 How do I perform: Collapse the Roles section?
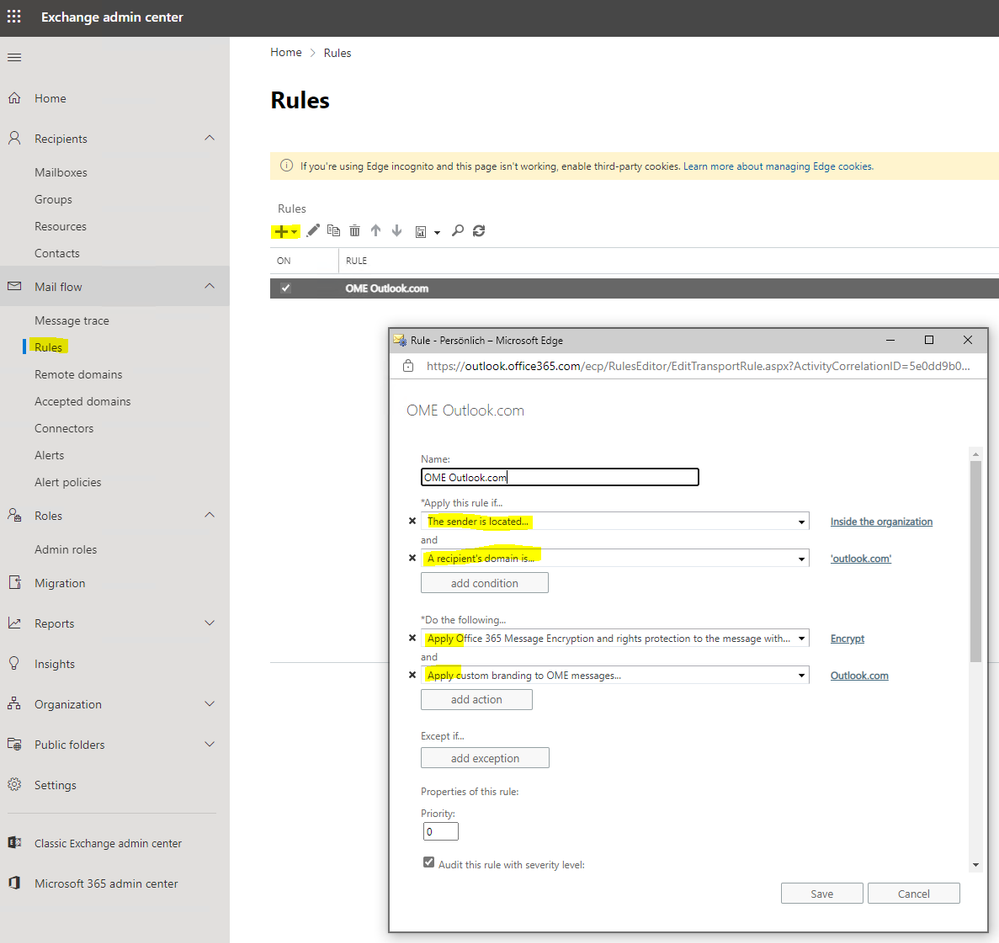[210, 515]
